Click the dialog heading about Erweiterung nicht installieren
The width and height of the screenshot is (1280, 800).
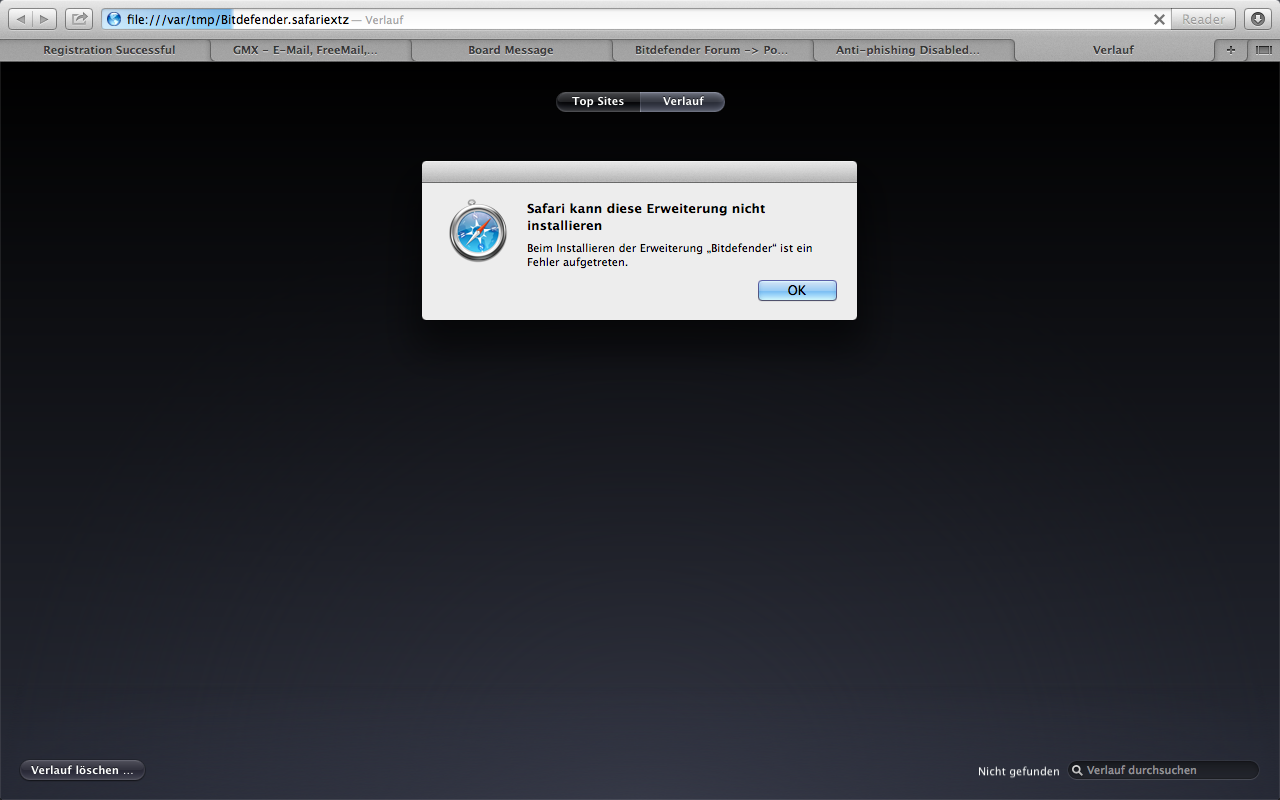pyautogui.click(x=646, y=217)
